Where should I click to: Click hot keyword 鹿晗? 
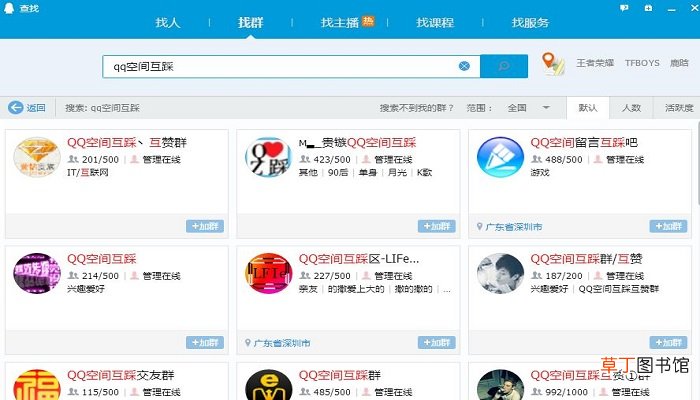[679, 63]
